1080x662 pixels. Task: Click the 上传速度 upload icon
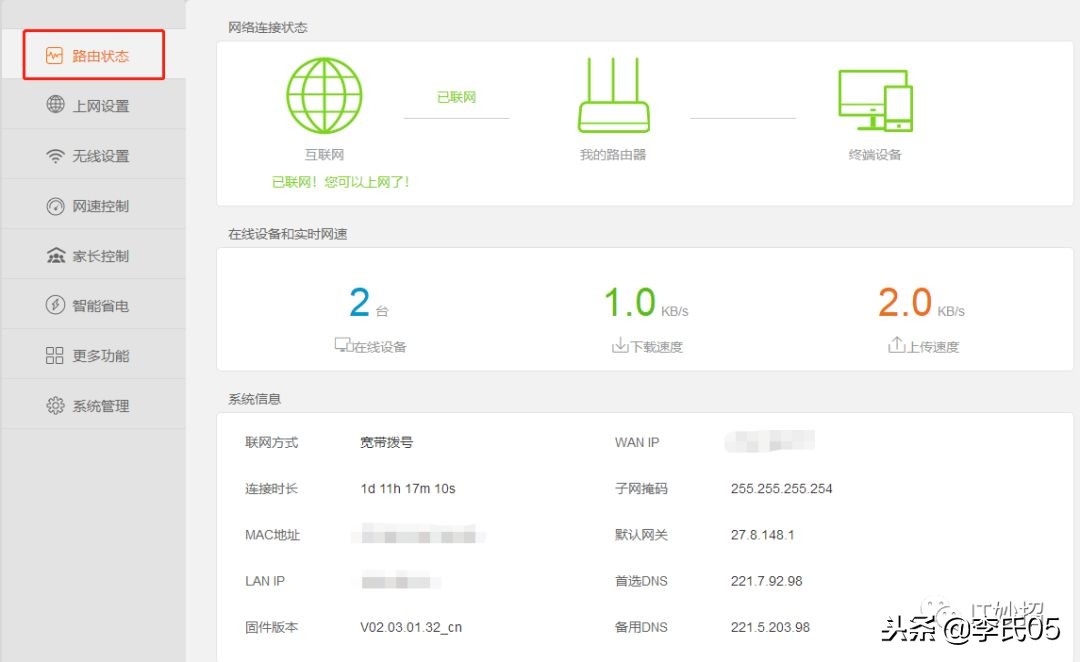[898, 345]
